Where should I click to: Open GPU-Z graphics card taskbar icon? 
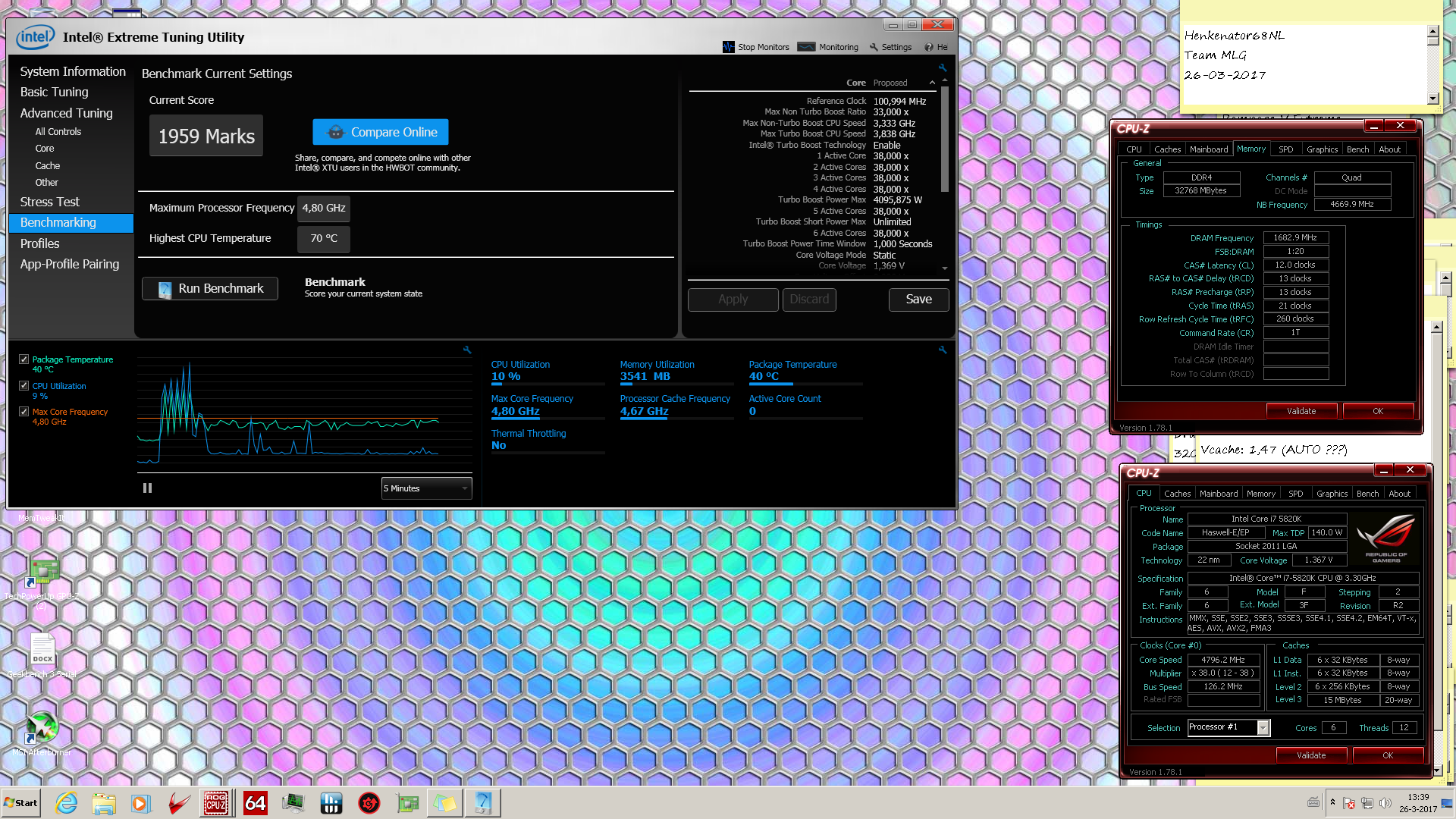tap(407, 803)
